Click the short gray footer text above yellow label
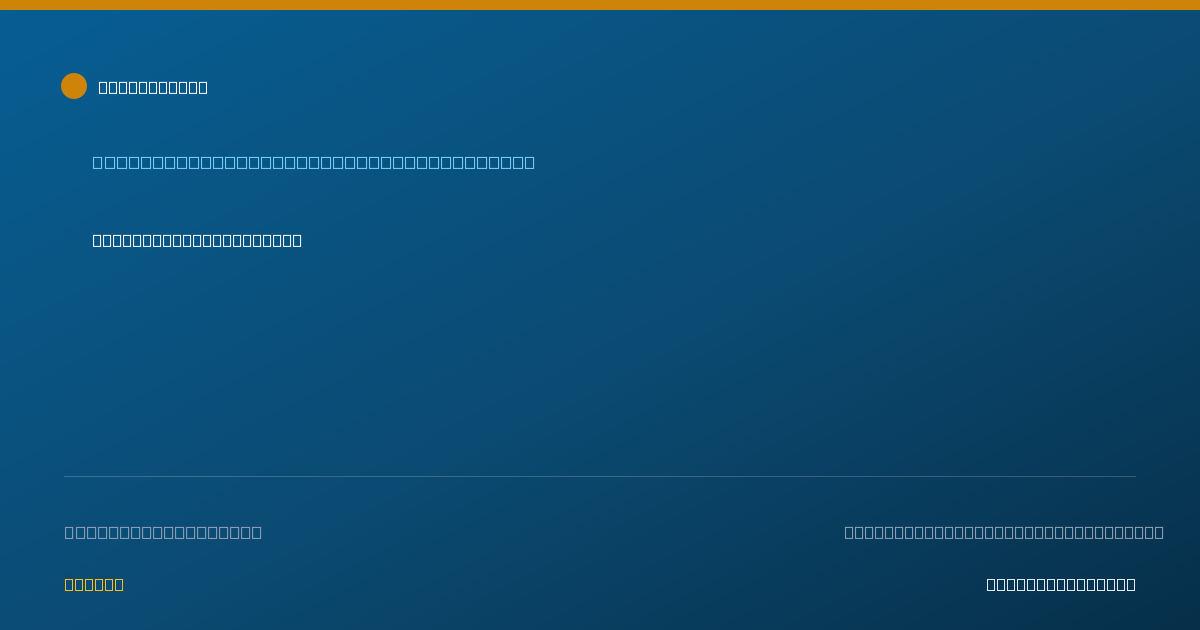 pos(163,532)
